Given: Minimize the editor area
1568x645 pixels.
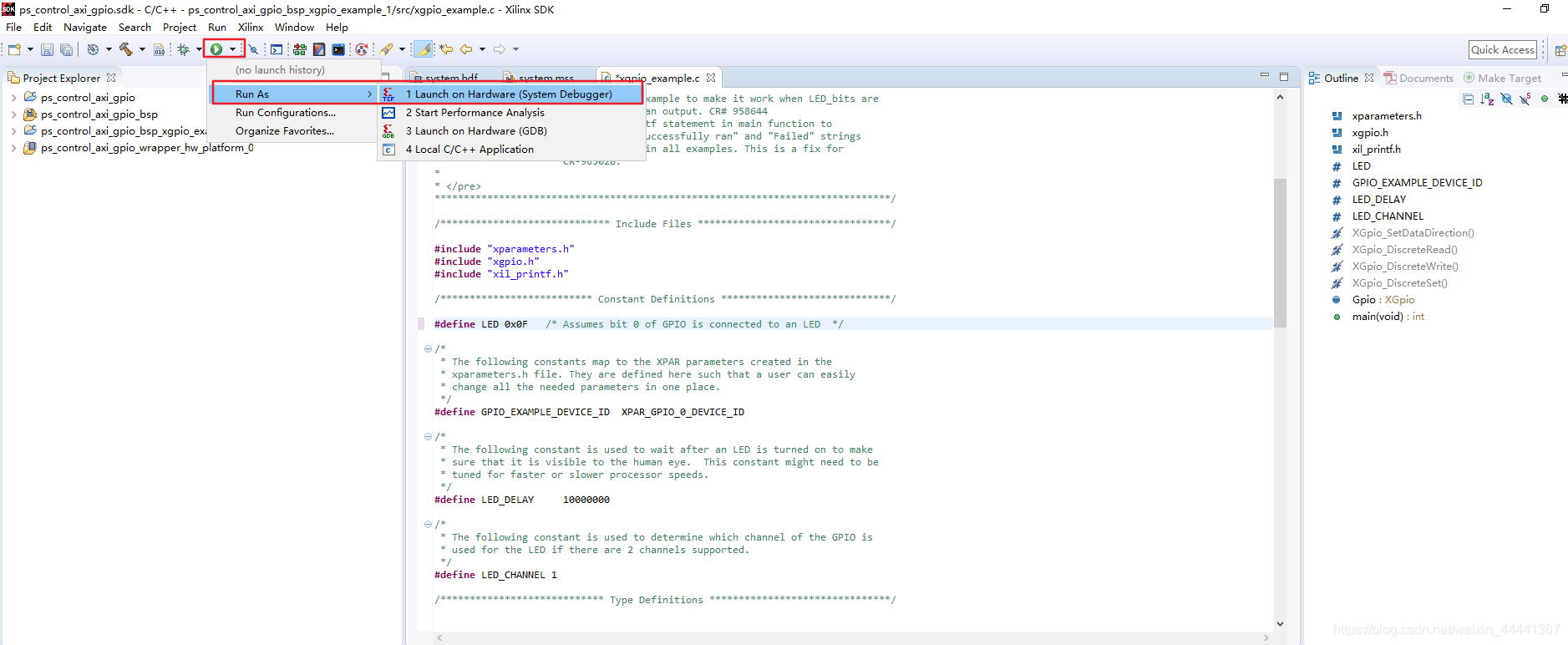Looking at the screenshot, I should click(1264, 76).
